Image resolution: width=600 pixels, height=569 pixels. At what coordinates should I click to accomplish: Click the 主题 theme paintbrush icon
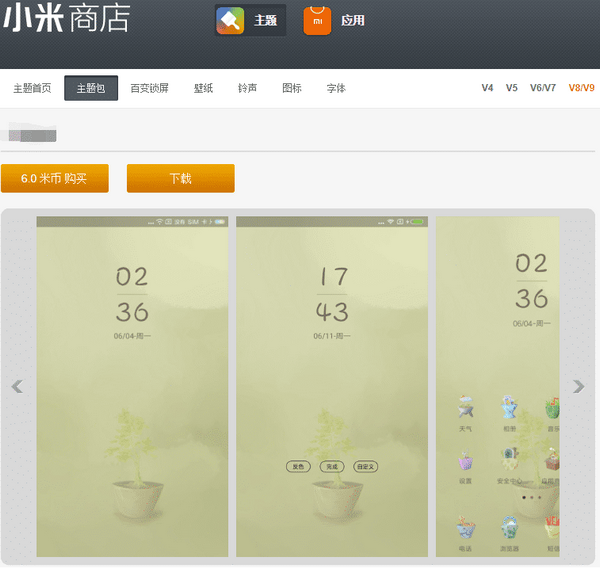(231, 20)
